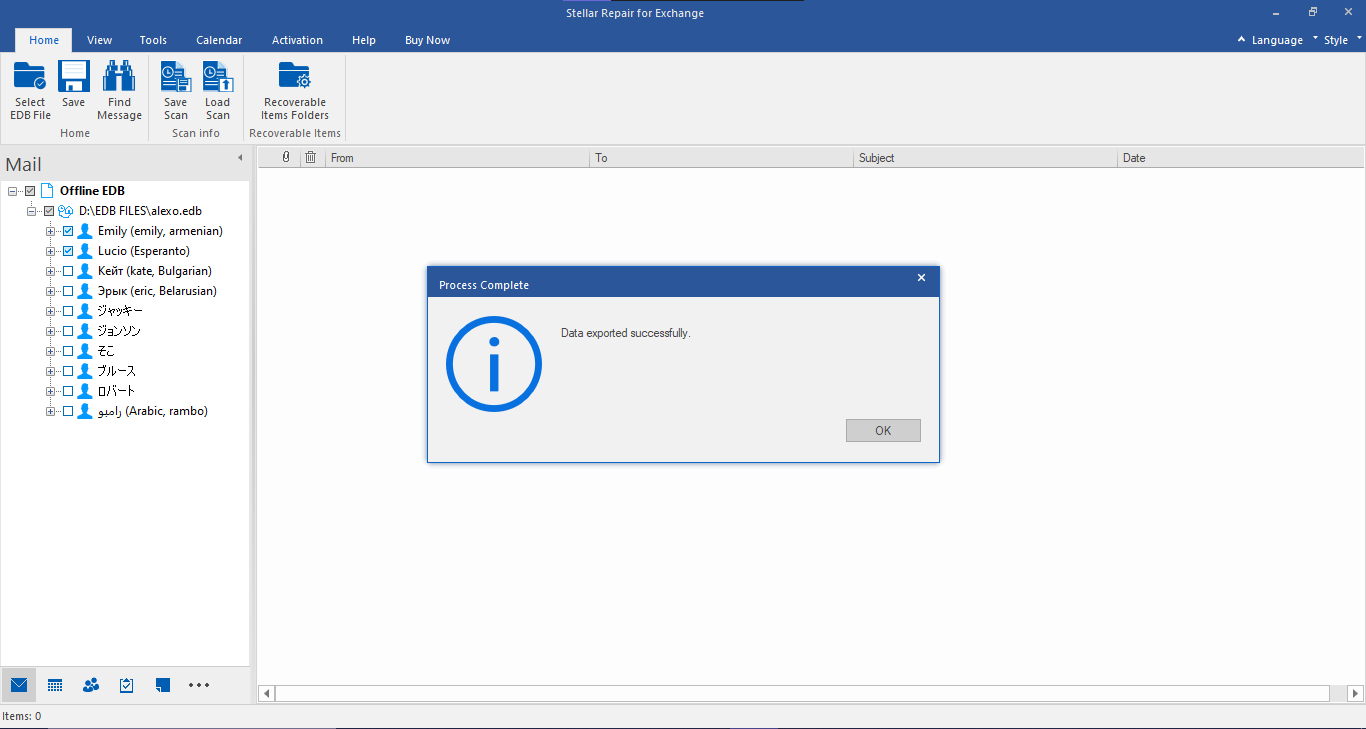The image size is (1366, 729).
Task: Open the Calendar ribbon tab
Action: coord(219,40)
